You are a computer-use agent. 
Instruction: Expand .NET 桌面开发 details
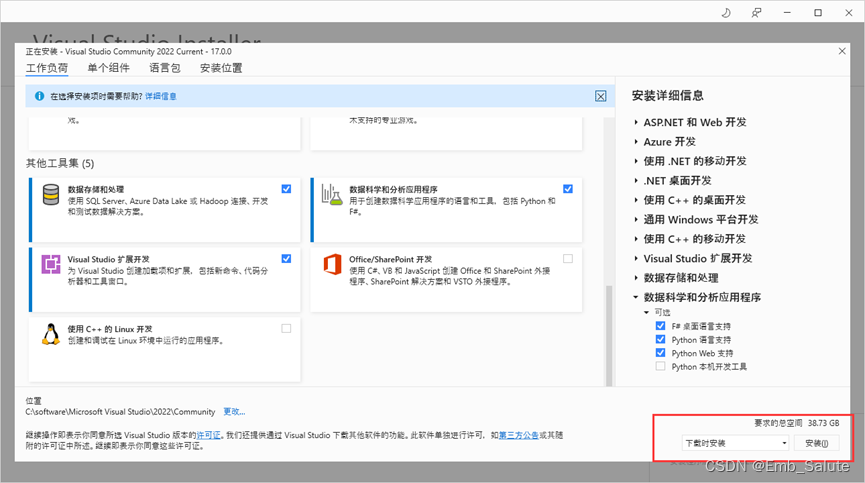(x=636, y=181)
